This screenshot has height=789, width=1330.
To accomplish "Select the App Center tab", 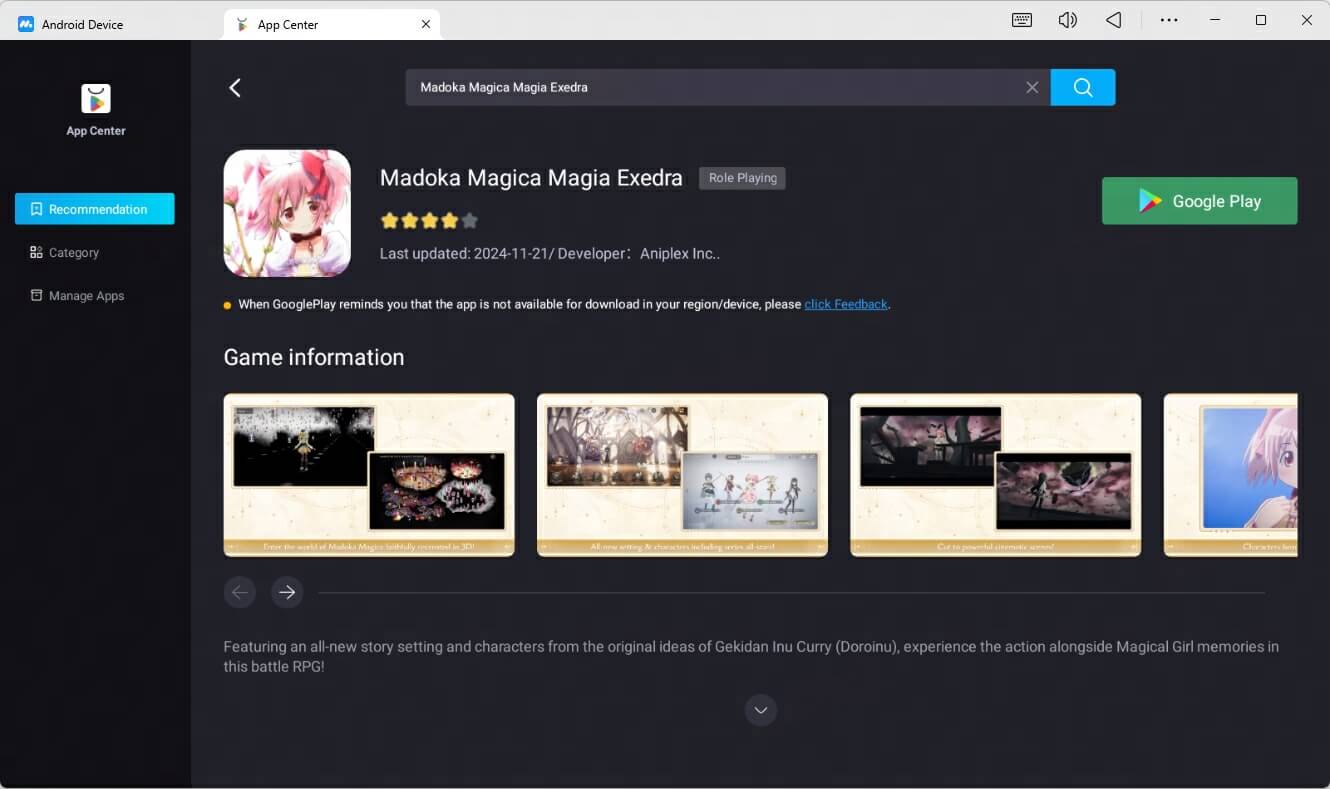I will coord(332,24).
